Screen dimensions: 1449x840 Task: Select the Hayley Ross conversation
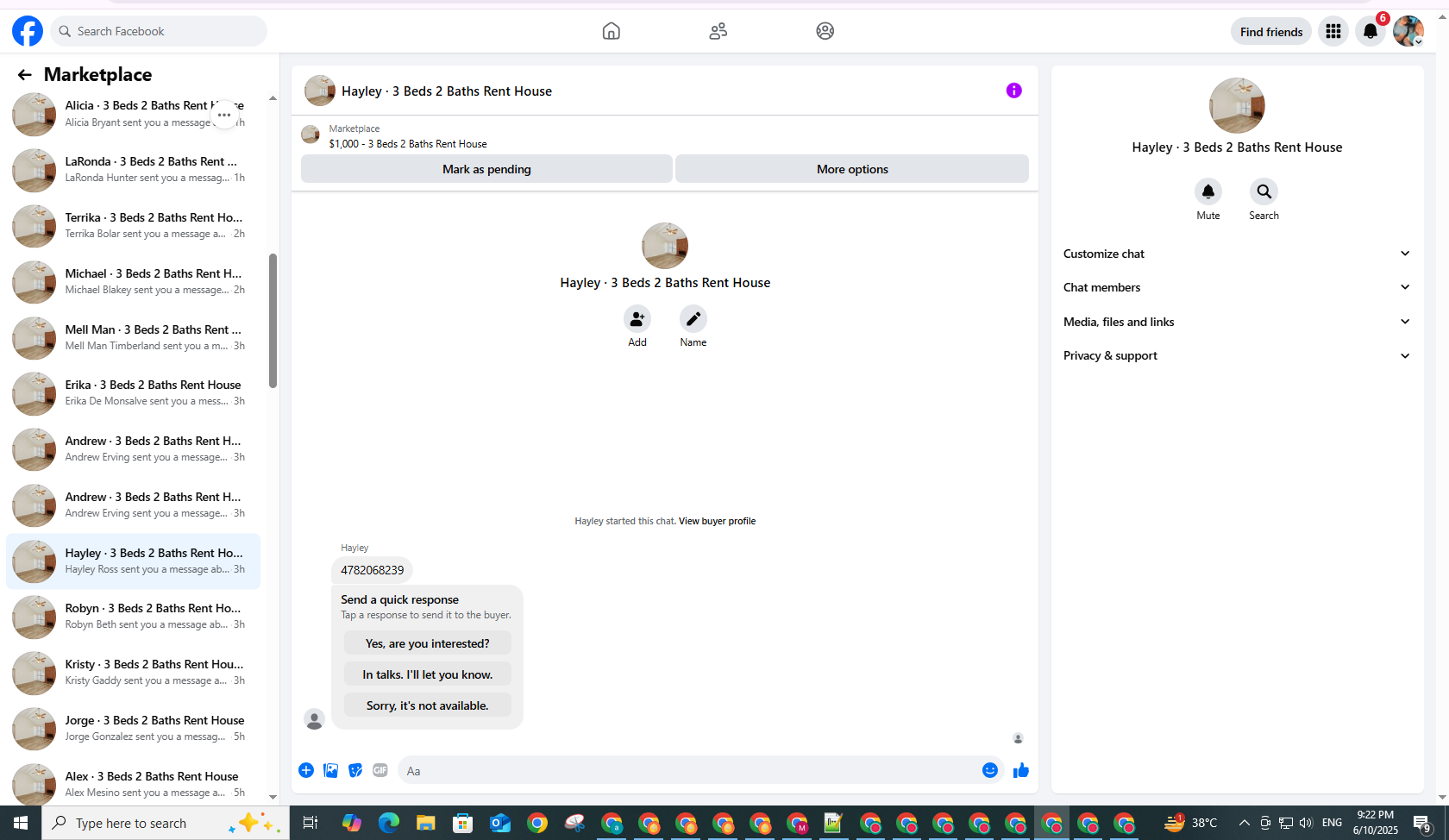tap(134, 561)
